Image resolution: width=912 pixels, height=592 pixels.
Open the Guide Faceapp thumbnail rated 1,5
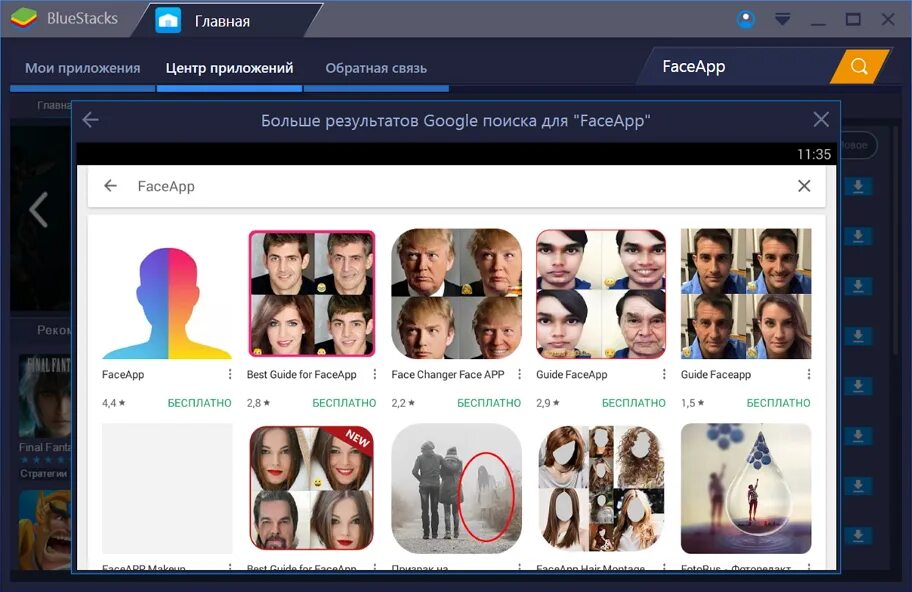point(746,294)
